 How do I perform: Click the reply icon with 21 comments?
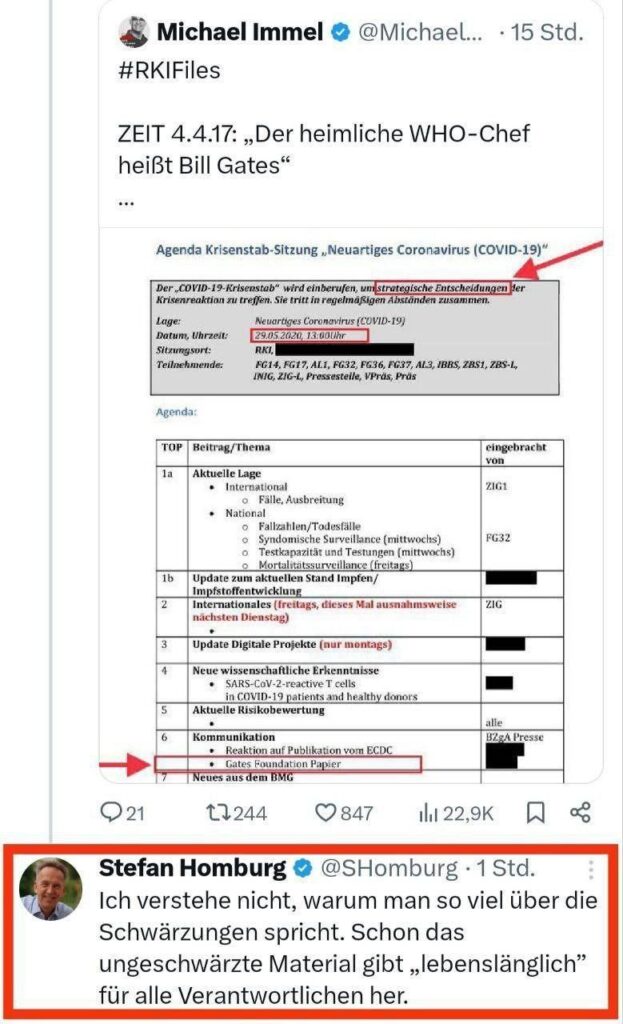click(x=112, y=813)
